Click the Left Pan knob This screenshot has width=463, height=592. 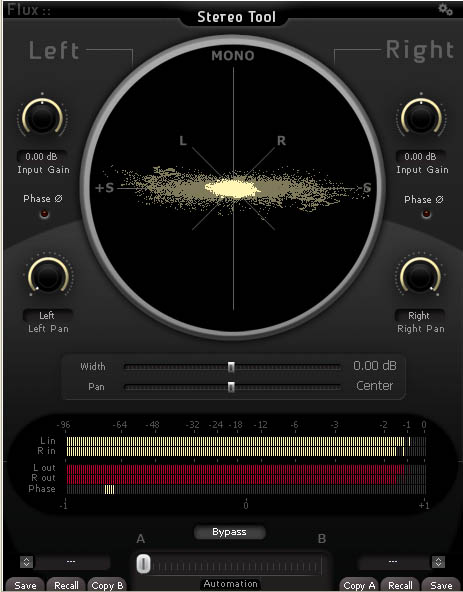[48, 277]
